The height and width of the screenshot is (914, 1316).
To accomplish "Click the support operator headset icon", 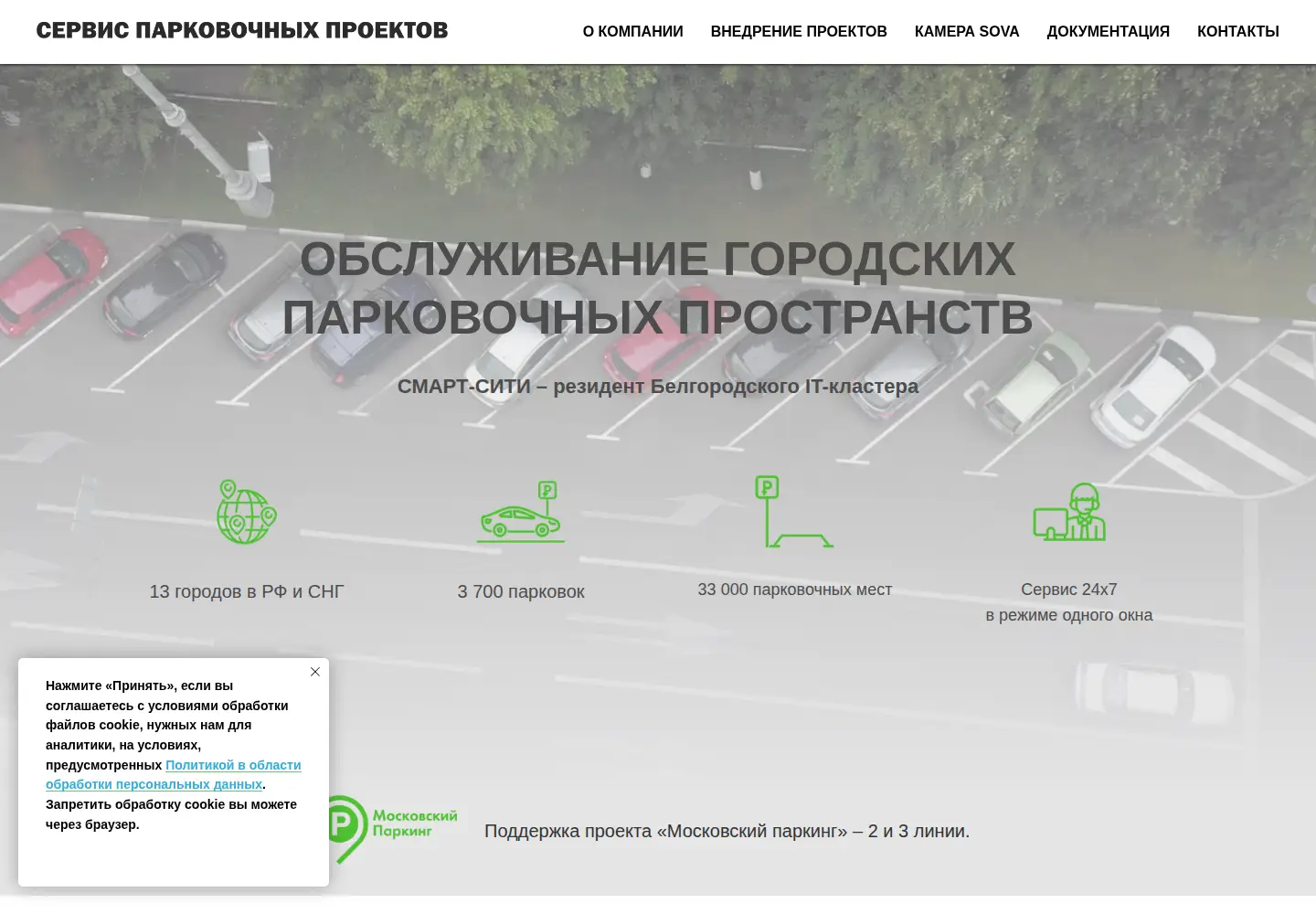I will click(x=1069, y=512).
